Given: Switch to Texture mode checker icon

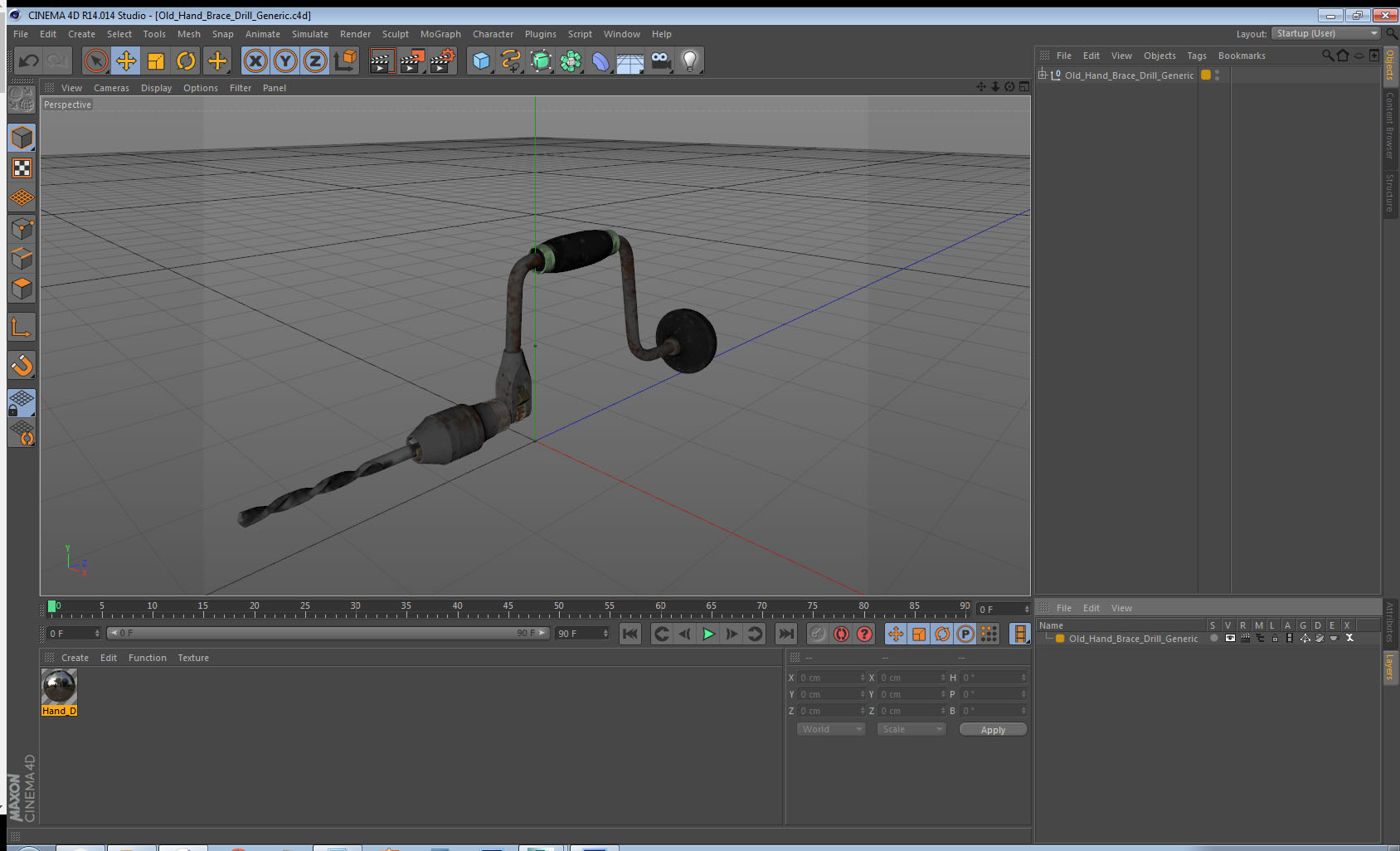Looking at the screenshot, I should click(x=22, y=168).
